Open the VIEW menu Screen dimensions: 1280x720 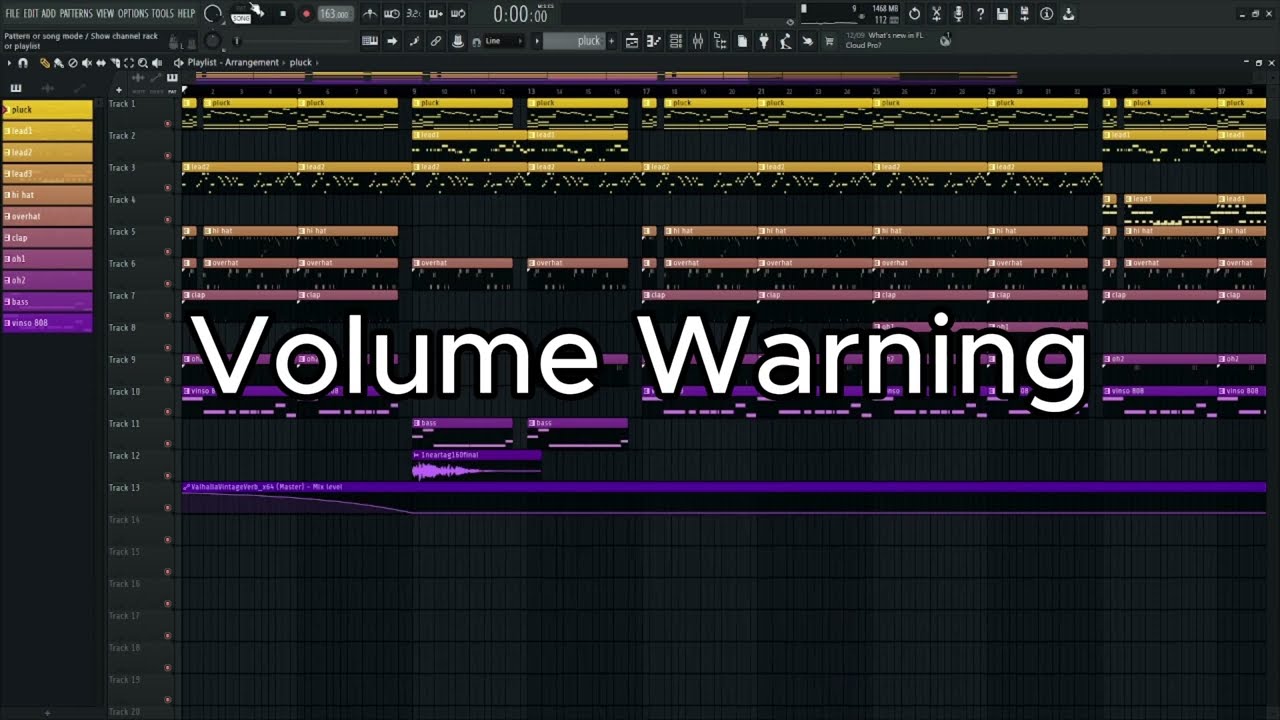click(105, 14)
